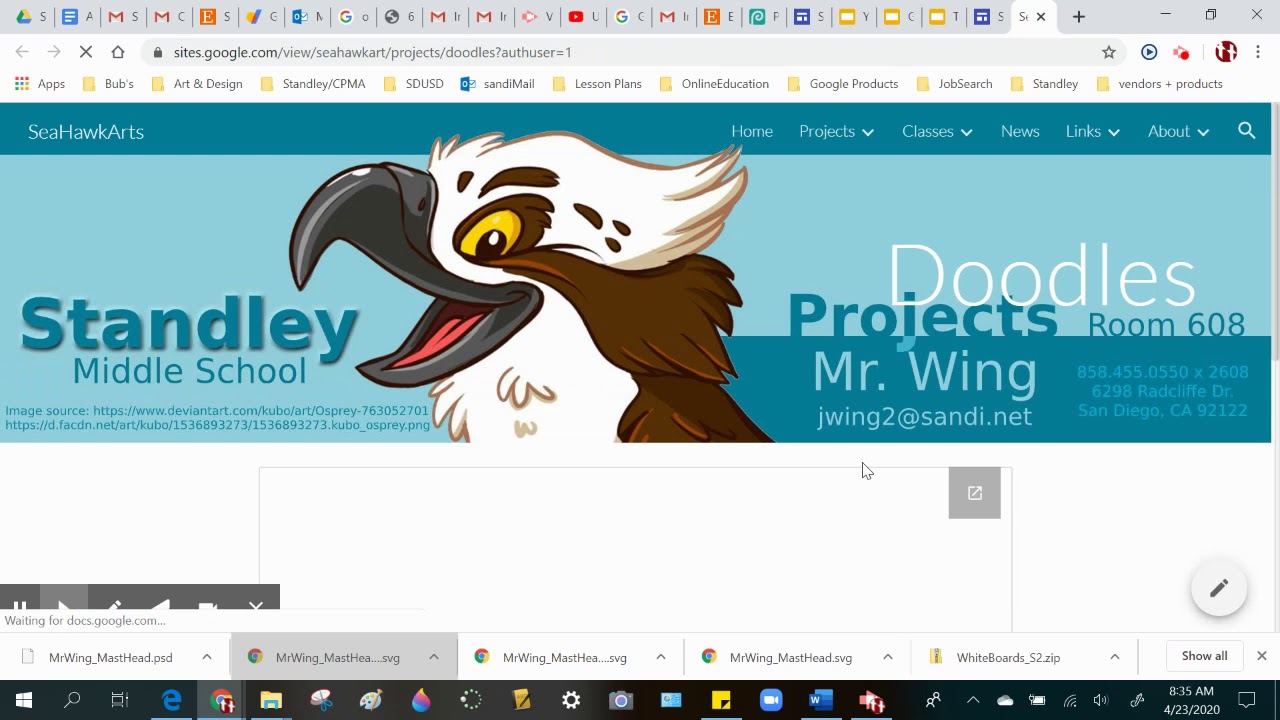The image size is (1280, 720).
Task: Open the Chrome menu with three dots
Action: pos(1258,52)
